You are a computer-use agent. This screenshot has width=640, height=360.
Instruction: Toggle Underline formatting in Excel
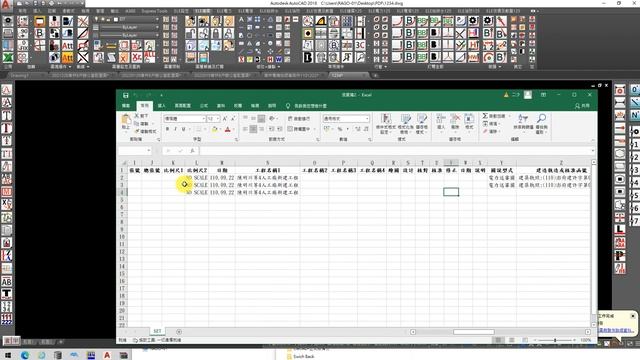pos(184,129)
